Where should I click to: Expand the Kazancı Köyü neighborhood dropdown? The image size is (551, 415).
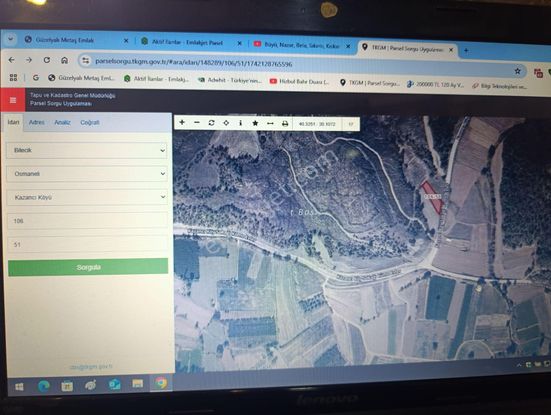(87, 197)
